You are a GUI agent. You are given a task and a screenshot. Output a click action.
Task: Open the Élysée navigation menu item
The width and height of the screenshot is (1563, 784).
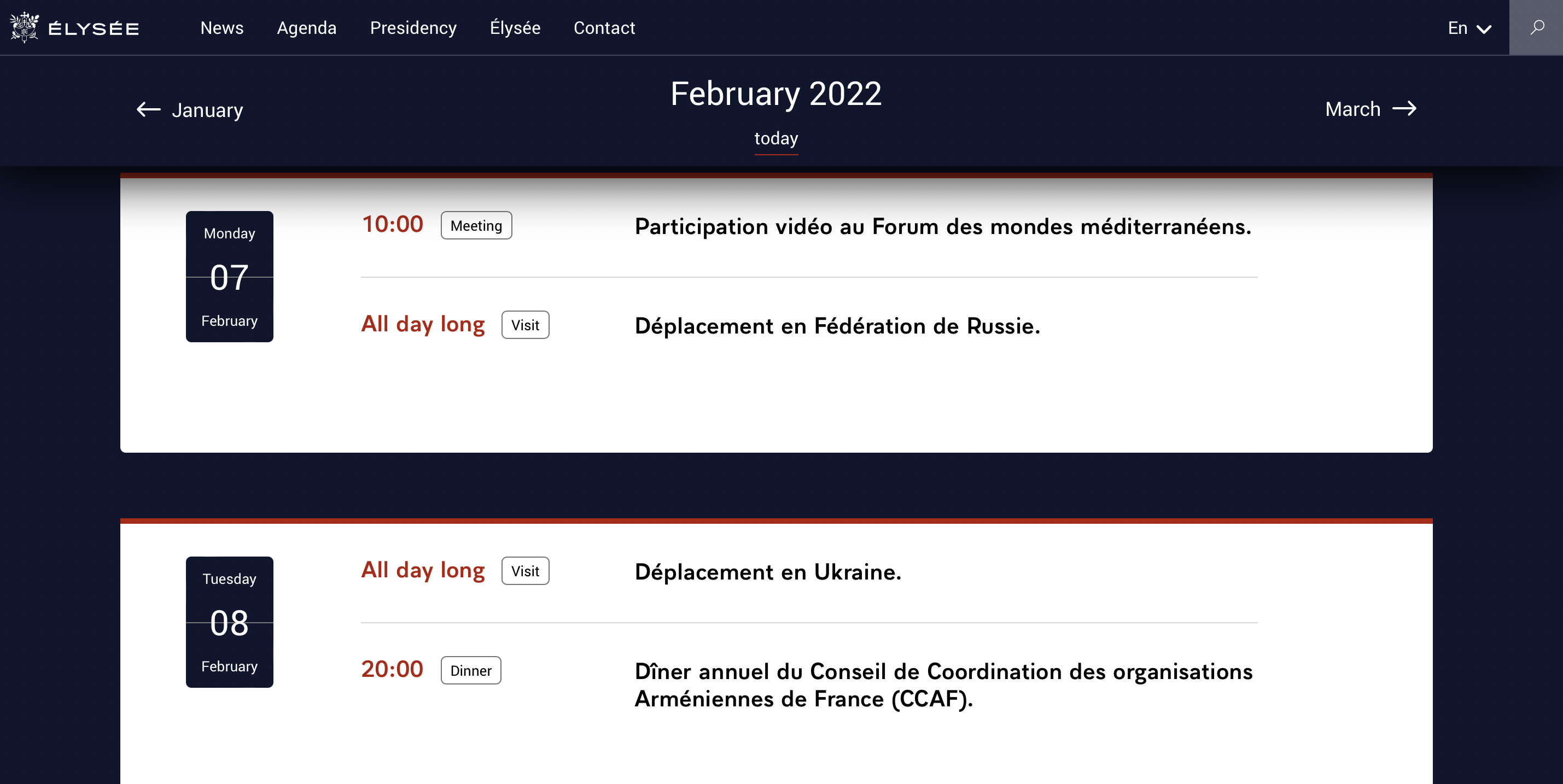pos(515,28)
